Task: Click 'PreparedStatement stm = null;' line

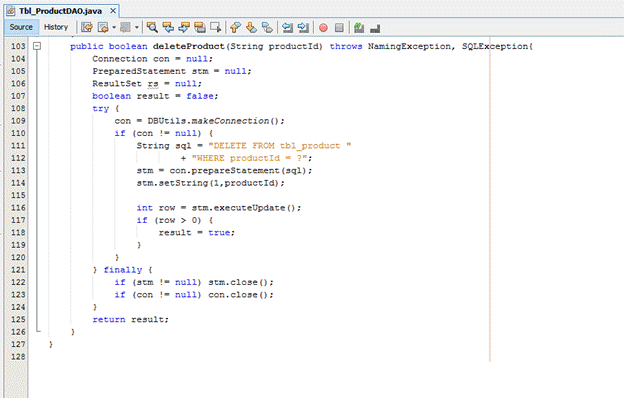Action: 172,71
